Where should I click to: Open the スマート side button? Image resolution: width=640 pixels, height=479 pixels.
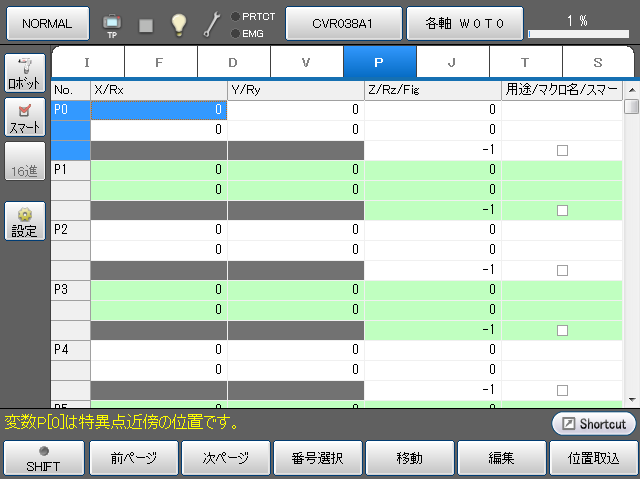coord(25,118)
